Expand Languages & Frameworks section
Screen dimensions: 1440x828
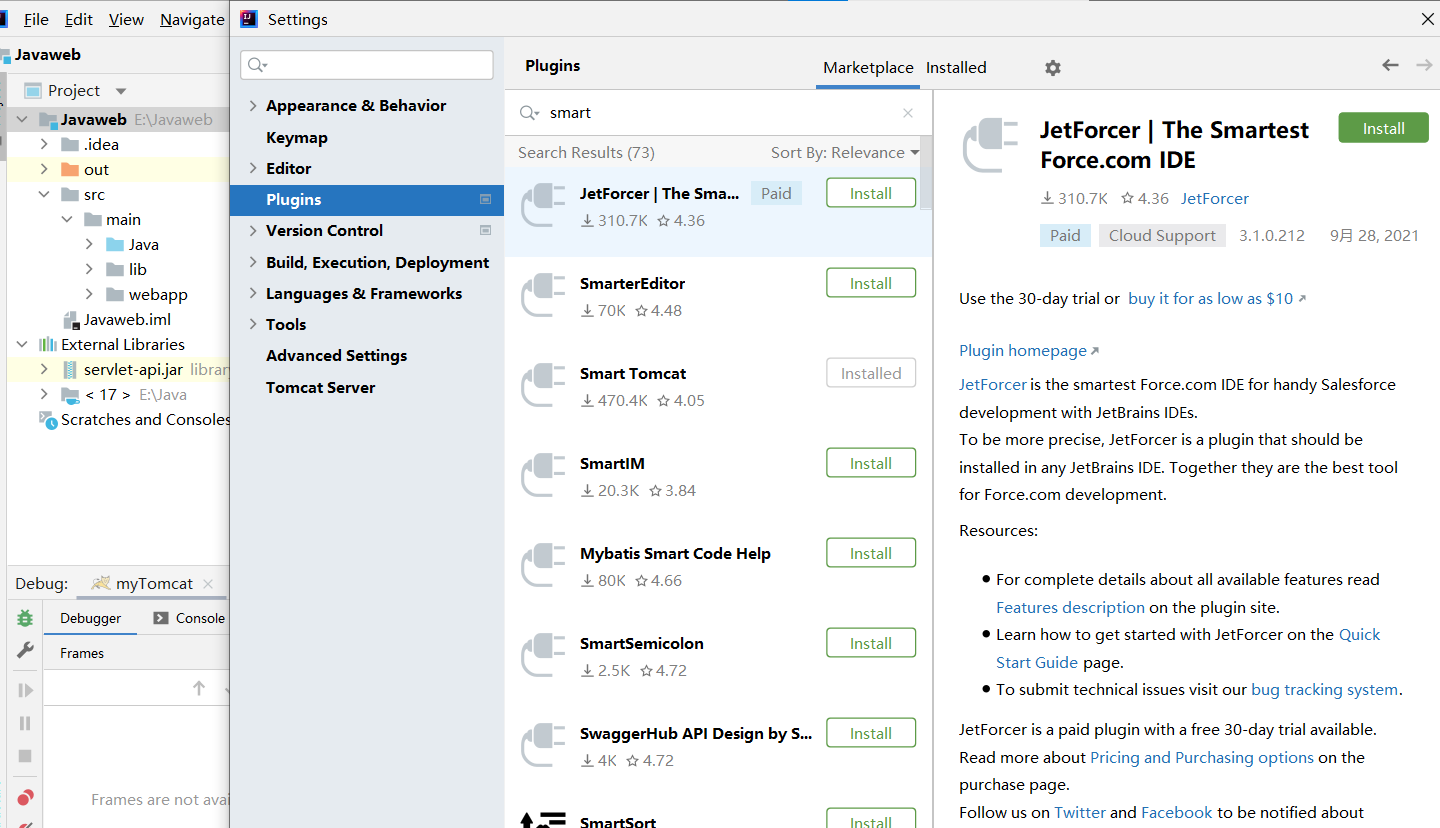252,294
